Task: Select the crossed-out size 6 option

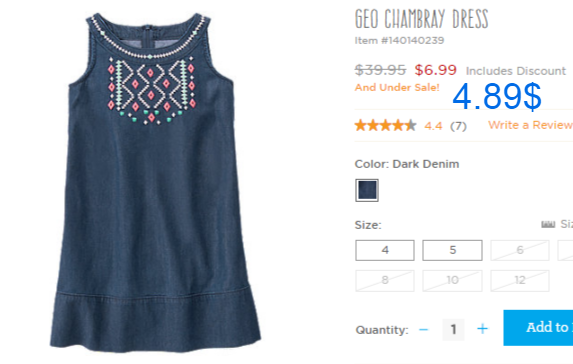Action: pyautogui.click(x=520, y=250)
